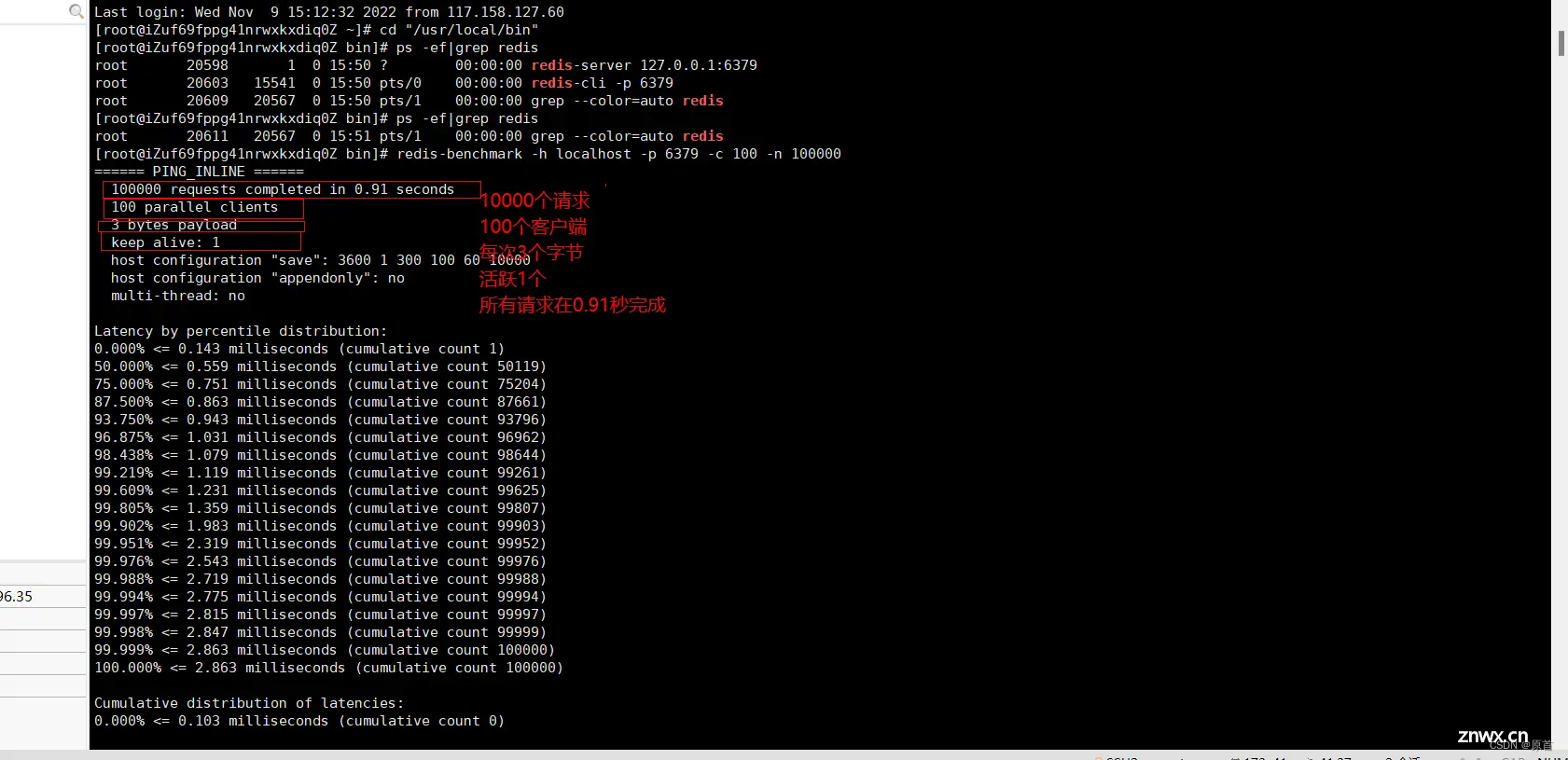This screenshot has height=760, width=1568.
Task: Click the 99.902% <= 1.983 milliseconds row
Action: [x=321, y=526]
